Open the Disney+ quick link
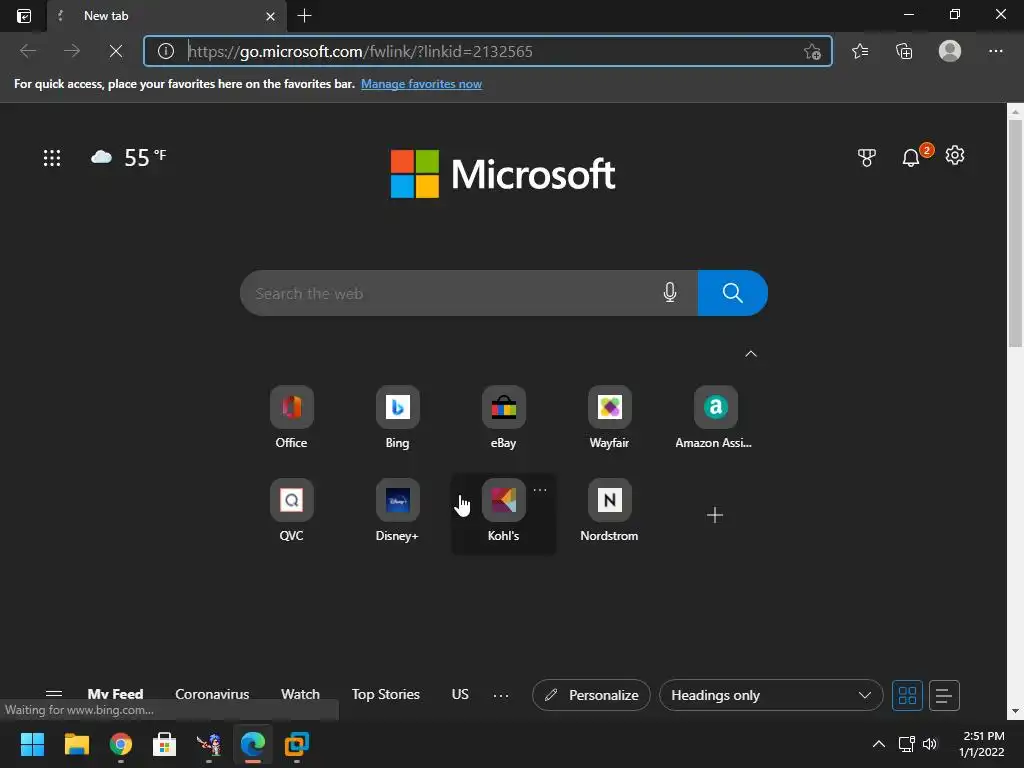The width and height of the screenshot is (1024, 768). tap(397, 510)
